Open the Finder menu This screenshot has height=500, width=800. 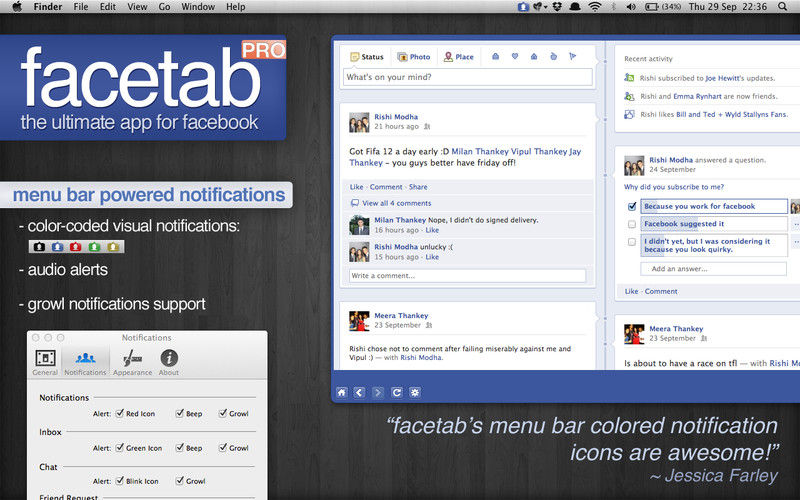[47, 7]
